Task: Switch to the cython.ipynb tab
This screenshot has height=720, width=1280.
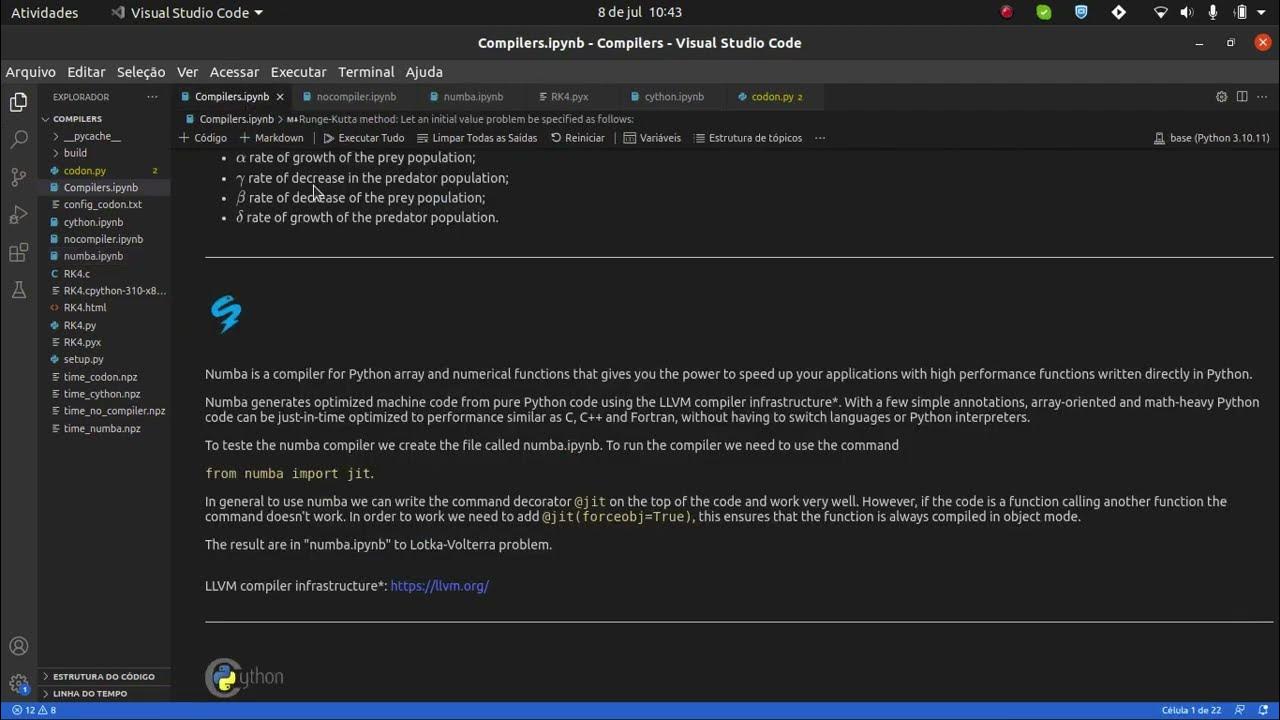Action: point(674,97)
